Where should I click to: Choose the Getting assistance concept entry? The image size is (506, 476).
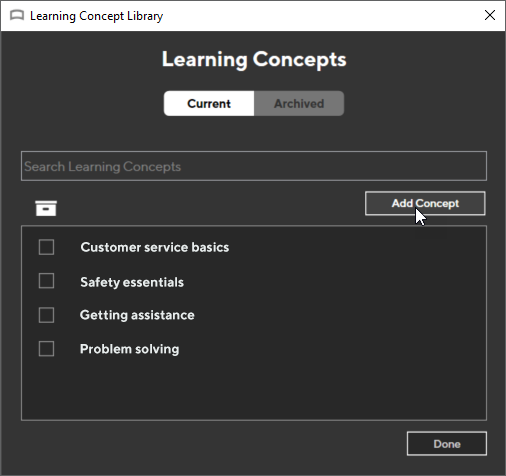[x=137, y=315]
